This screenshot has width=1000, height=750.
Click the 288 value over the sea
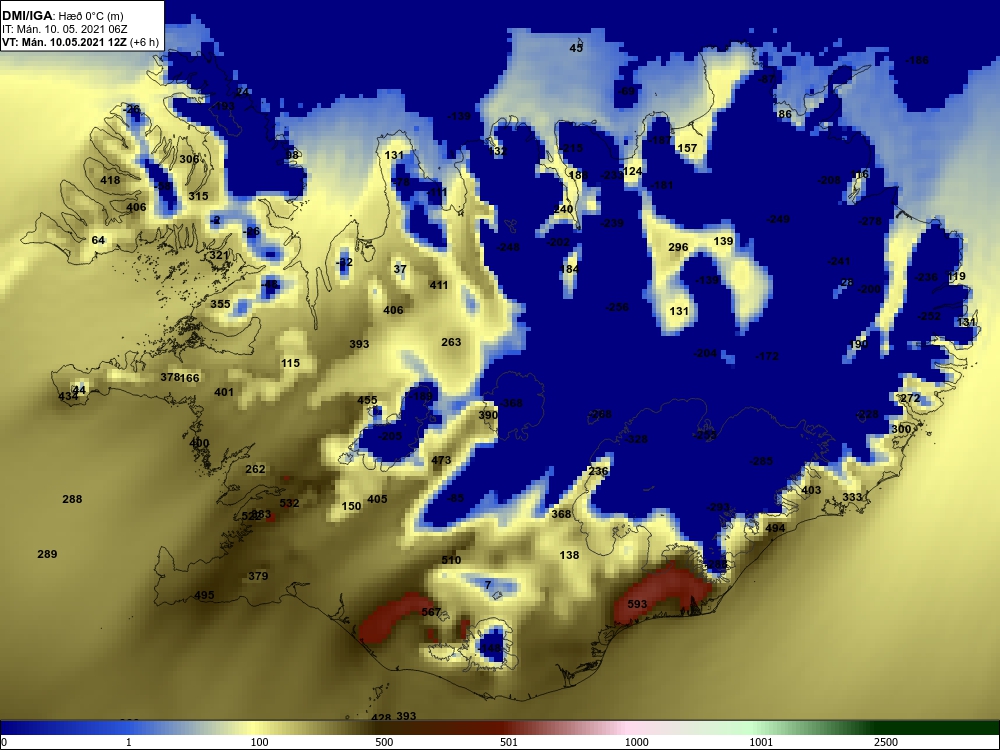click(72, 499)
